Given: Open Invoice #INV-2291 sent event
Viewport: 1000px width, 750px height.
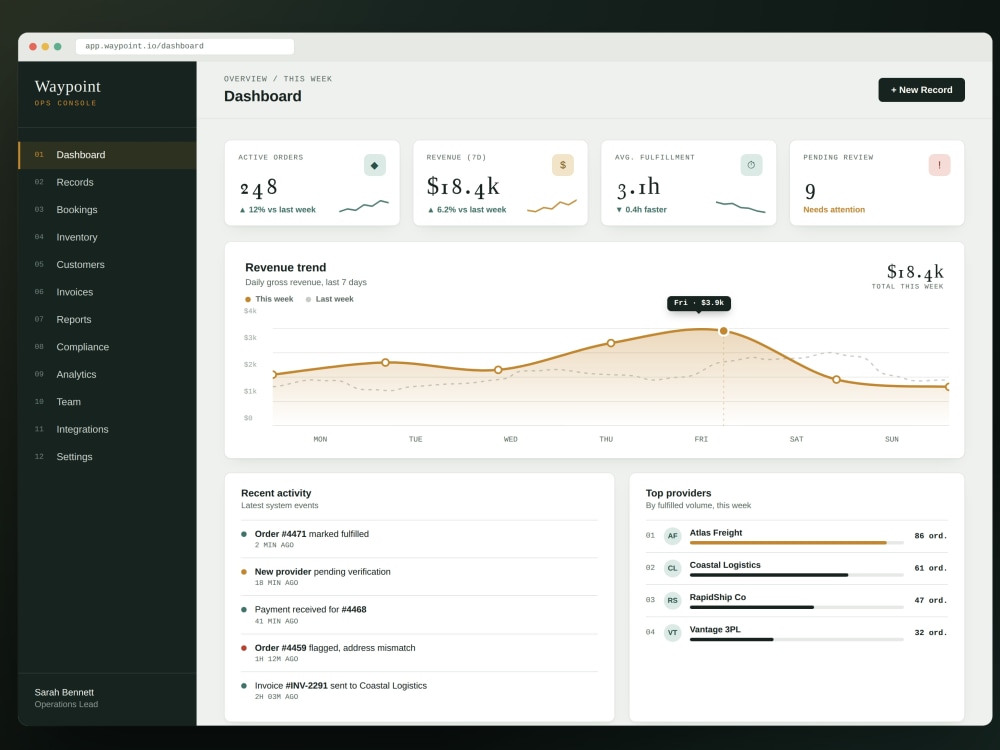Looking at the screenshot, I should (419, 691).
